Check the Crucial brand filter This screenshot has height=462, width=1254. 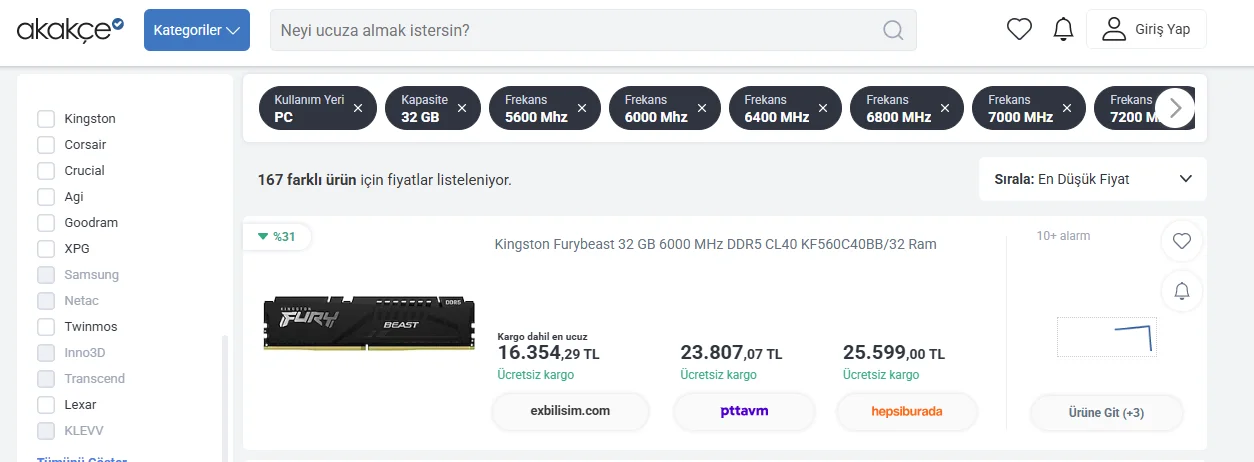pyautogui.click(x=46, y=171)
